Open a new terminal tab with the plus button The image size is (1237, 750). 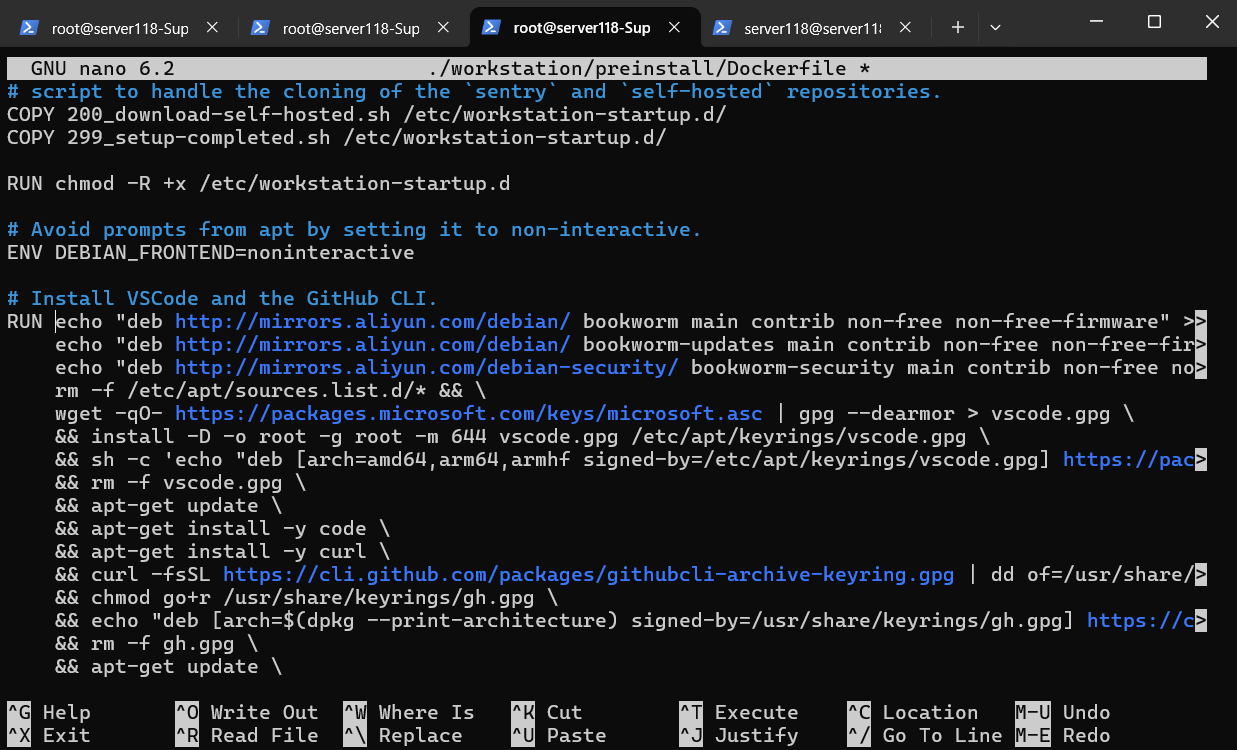point(958,28)
